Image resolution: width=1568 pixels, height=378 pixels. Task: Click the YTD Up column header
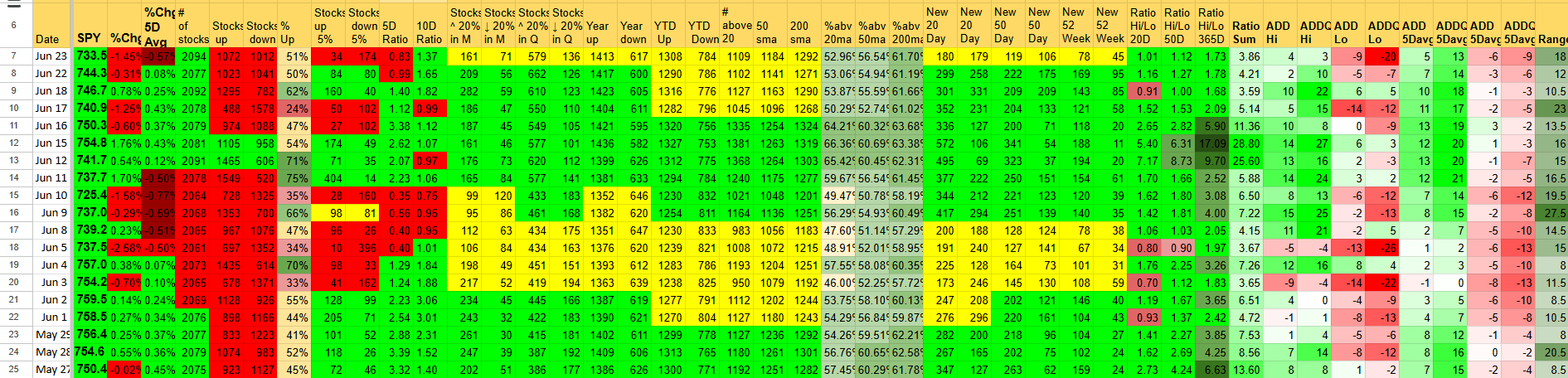[x=668, y=25]
